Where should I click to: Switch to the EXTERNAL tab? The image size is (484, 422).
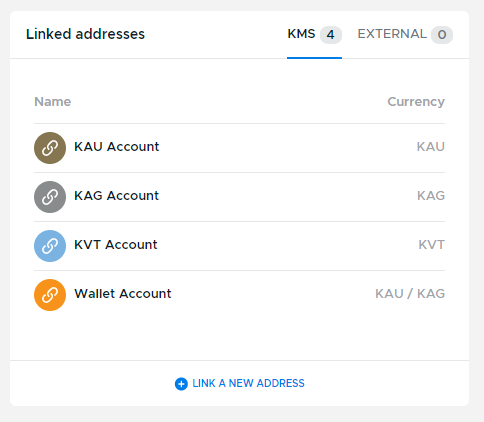405,34
